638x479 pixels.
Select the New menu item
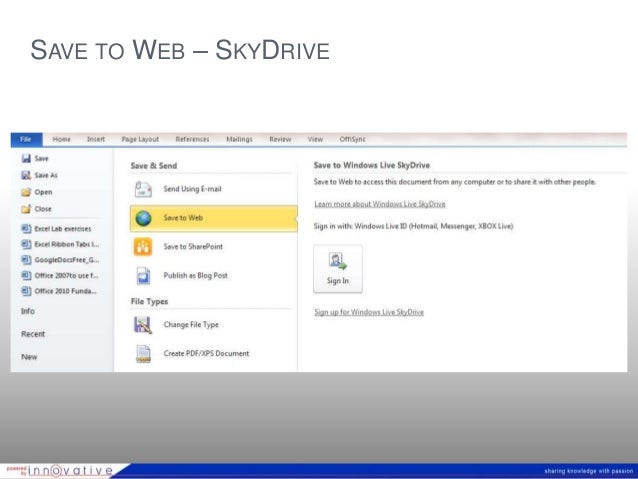tap(29, 357)
